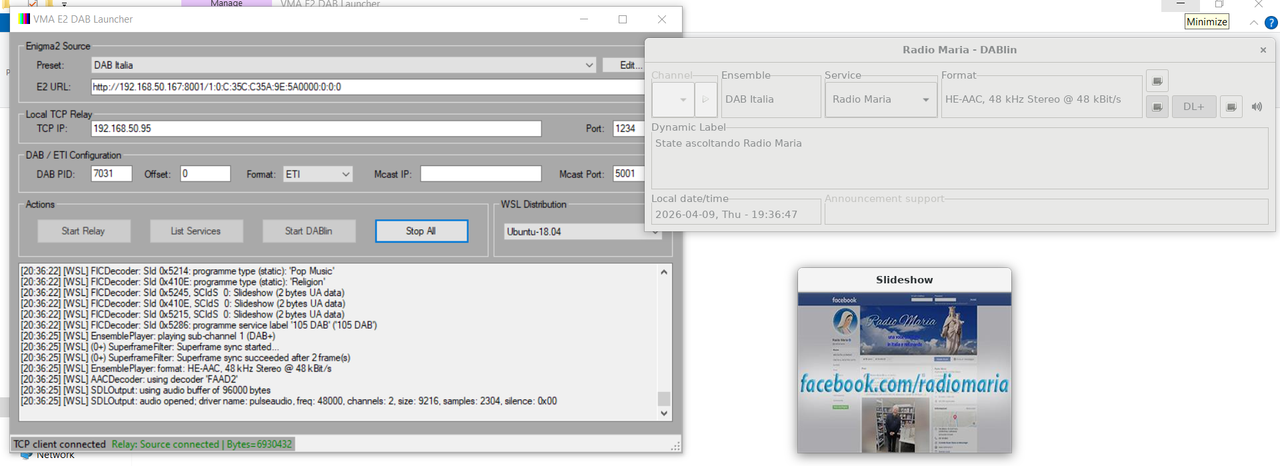Open the Channel dropdown in DABlin

click(x=674, y=99)
